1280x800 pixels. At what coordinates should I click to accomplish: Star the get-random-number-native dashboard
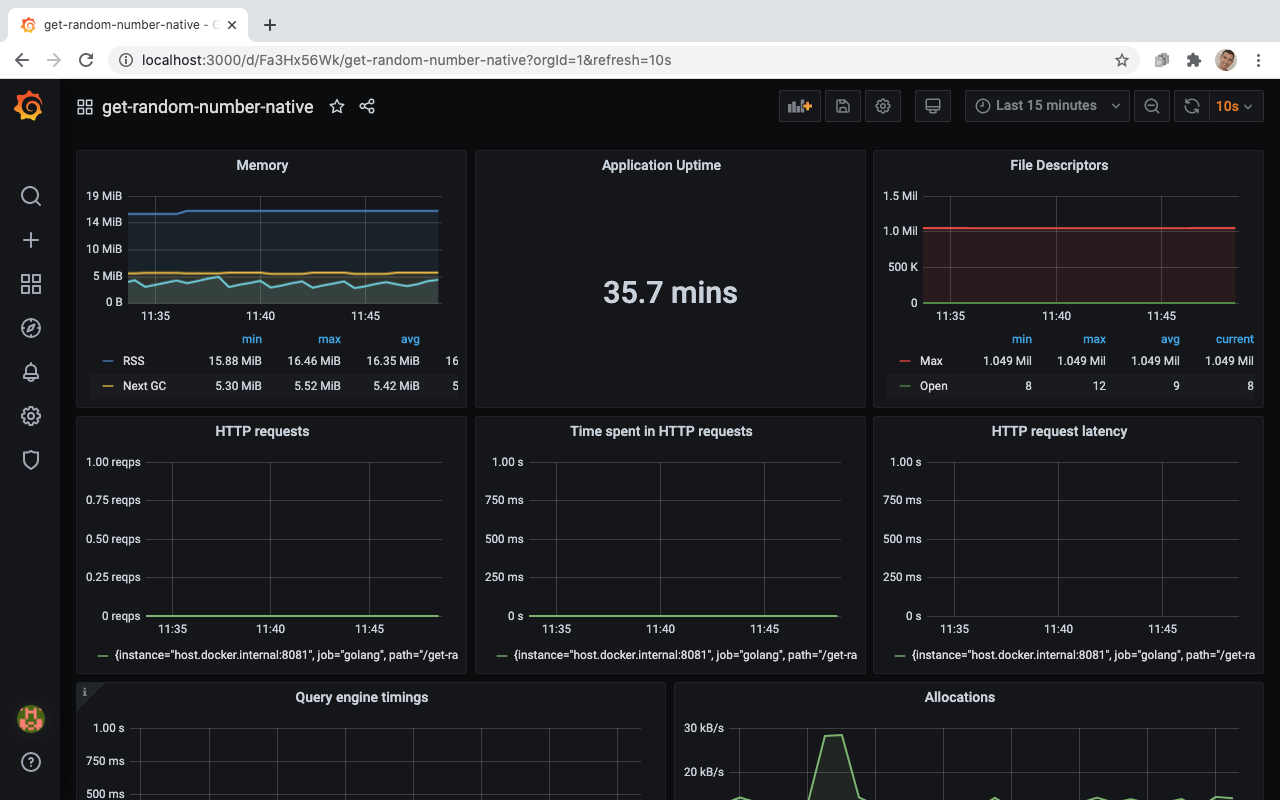click(x=337, y=106)
